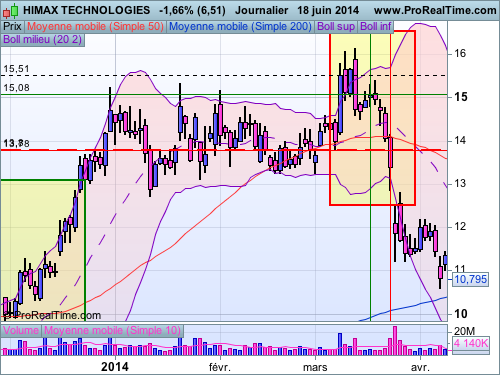Click the 16 price axis label
Screen dimensions: 500x375
[460, 53]
